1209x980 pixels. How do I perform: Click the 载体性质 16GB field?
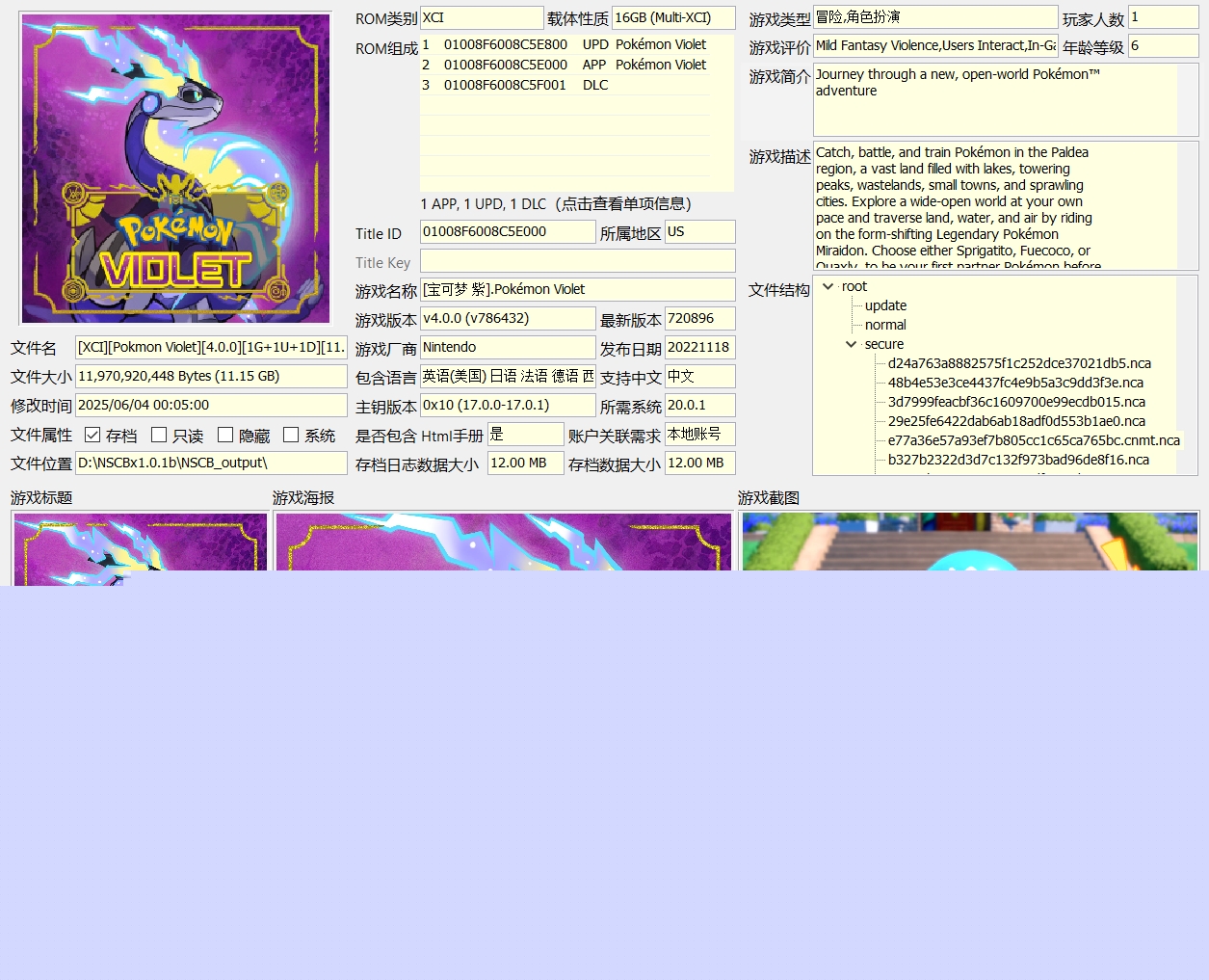click(673, 18)
